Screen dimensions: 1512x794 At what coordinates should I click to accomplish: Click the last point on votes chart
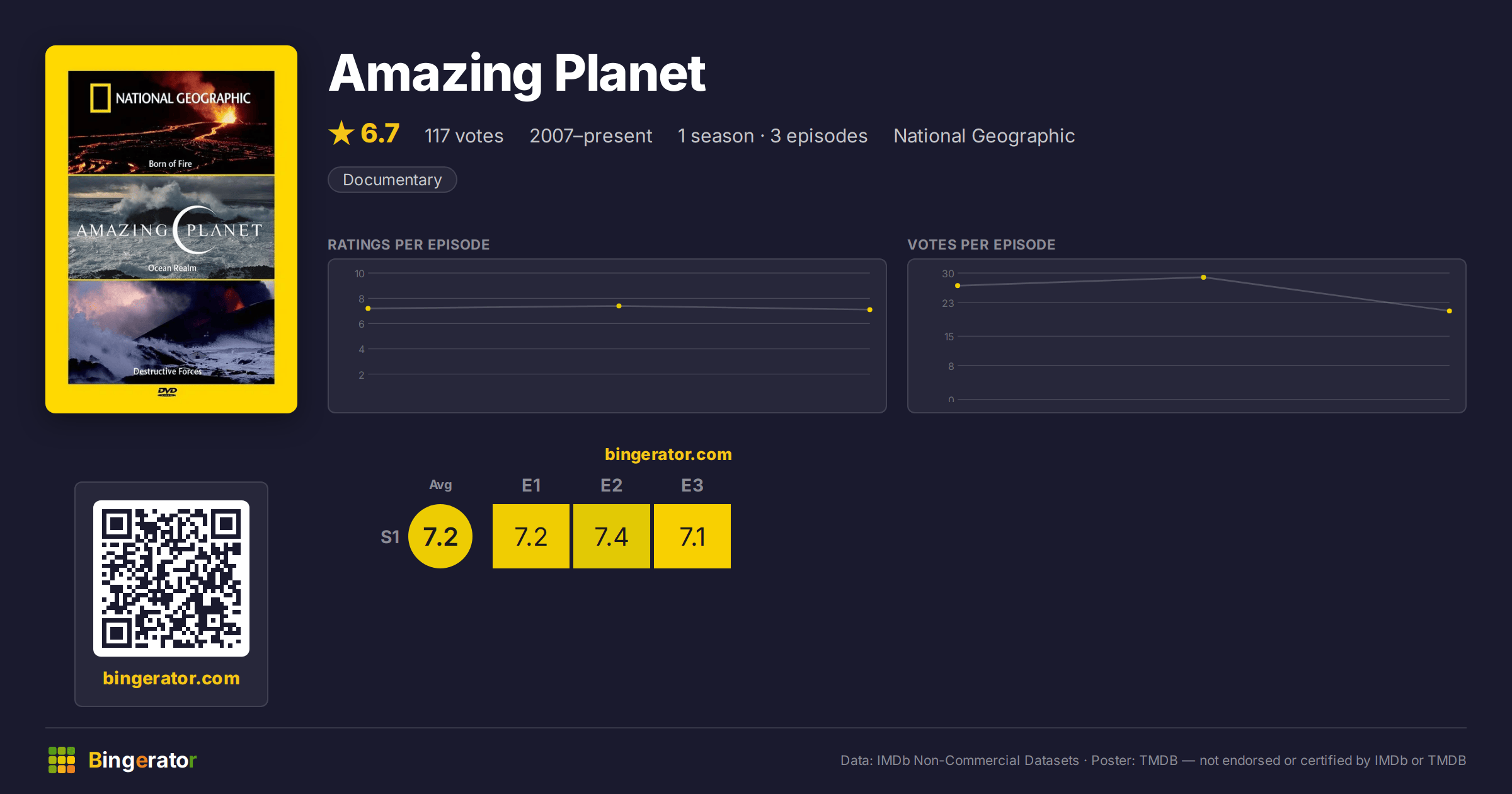coord(1450,311)
